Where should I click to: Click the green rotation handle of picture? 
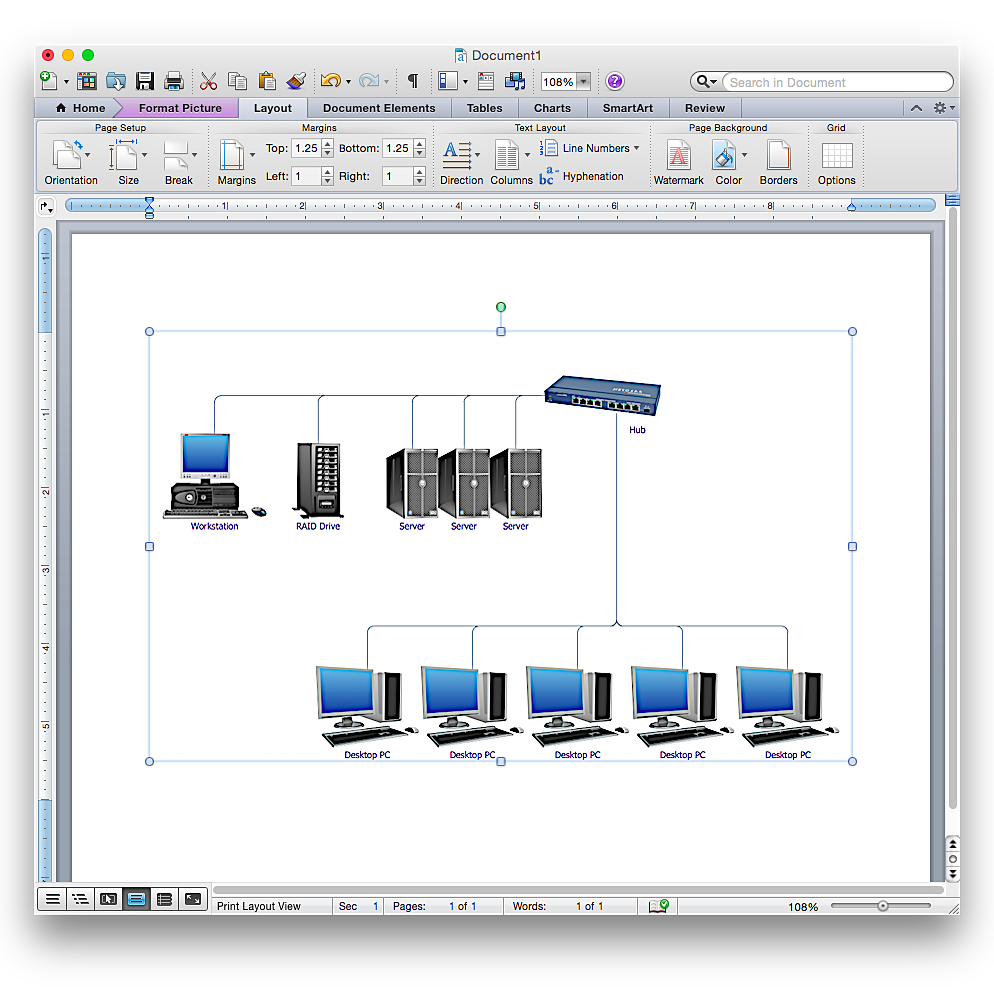click(501, 307)
